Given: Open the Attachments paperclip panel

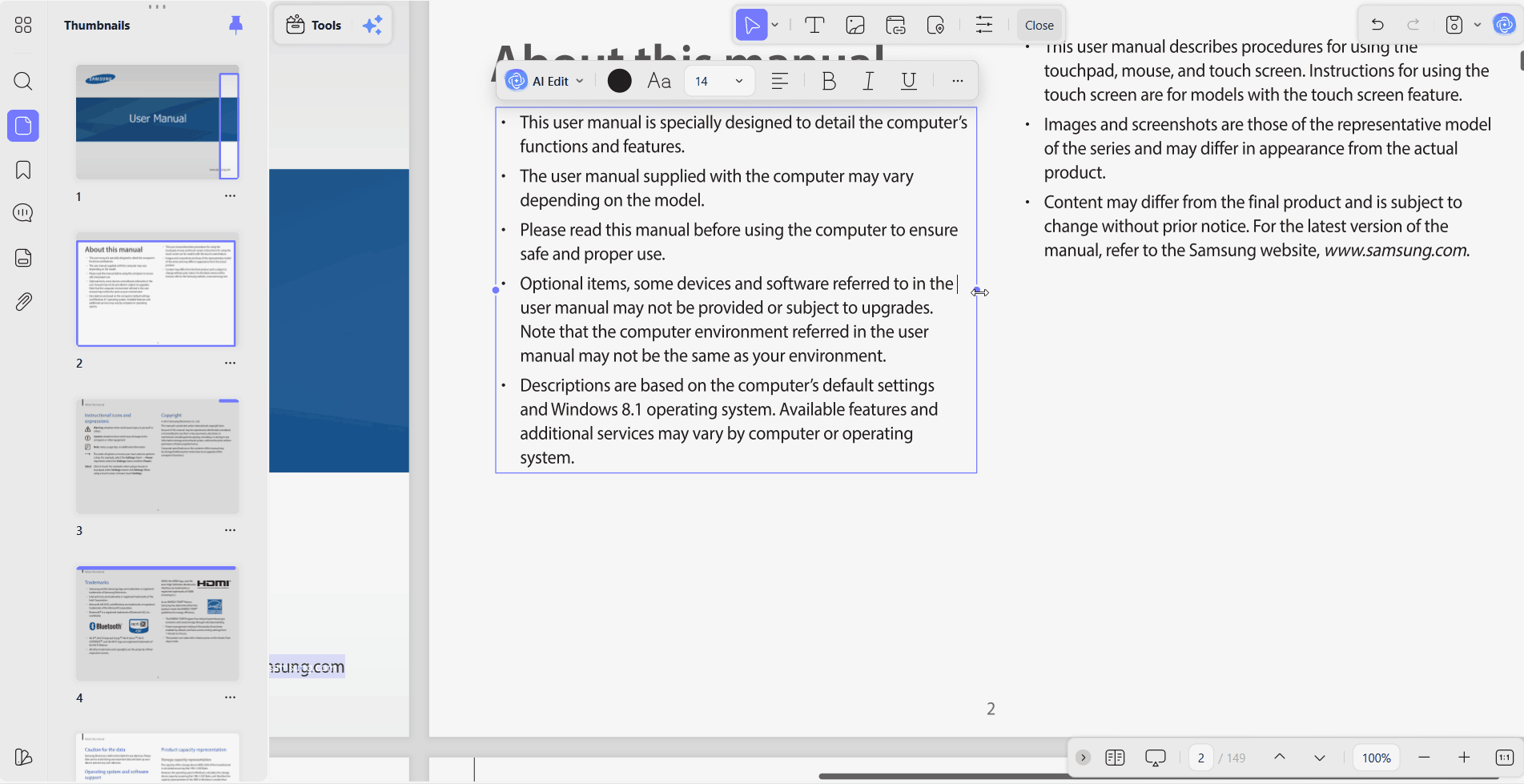Looking at the screenshot, I should (x=23, y=302).
